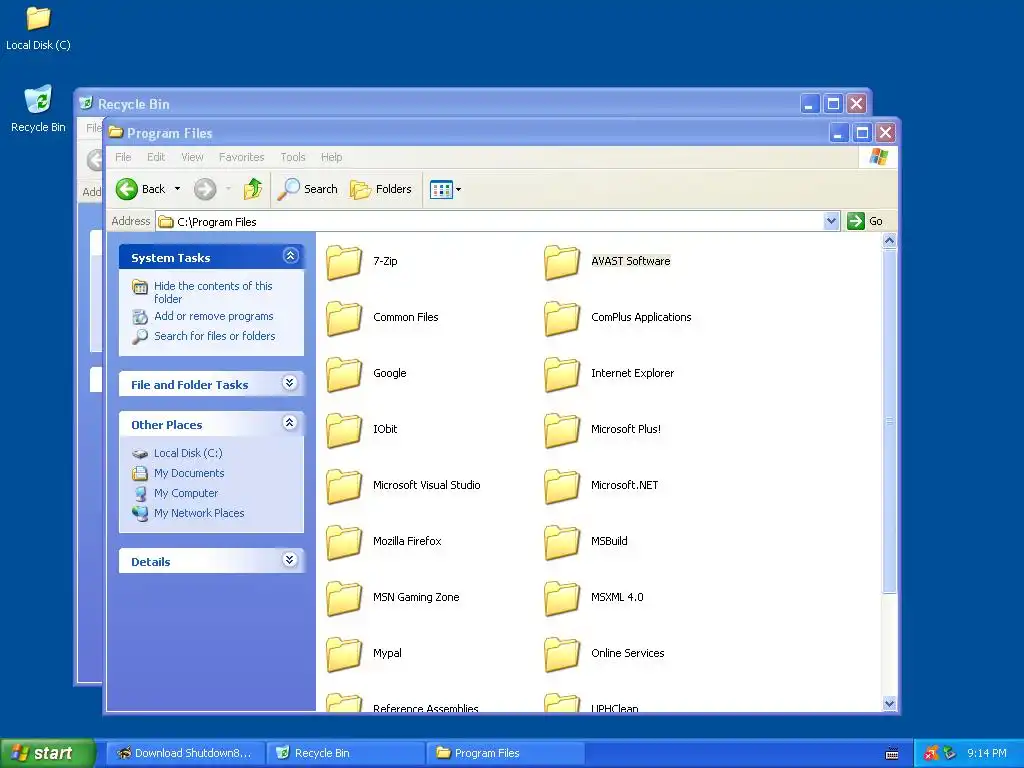Open My Computer from Other Places
This screenshot has height=768, width=1024.
185,493
